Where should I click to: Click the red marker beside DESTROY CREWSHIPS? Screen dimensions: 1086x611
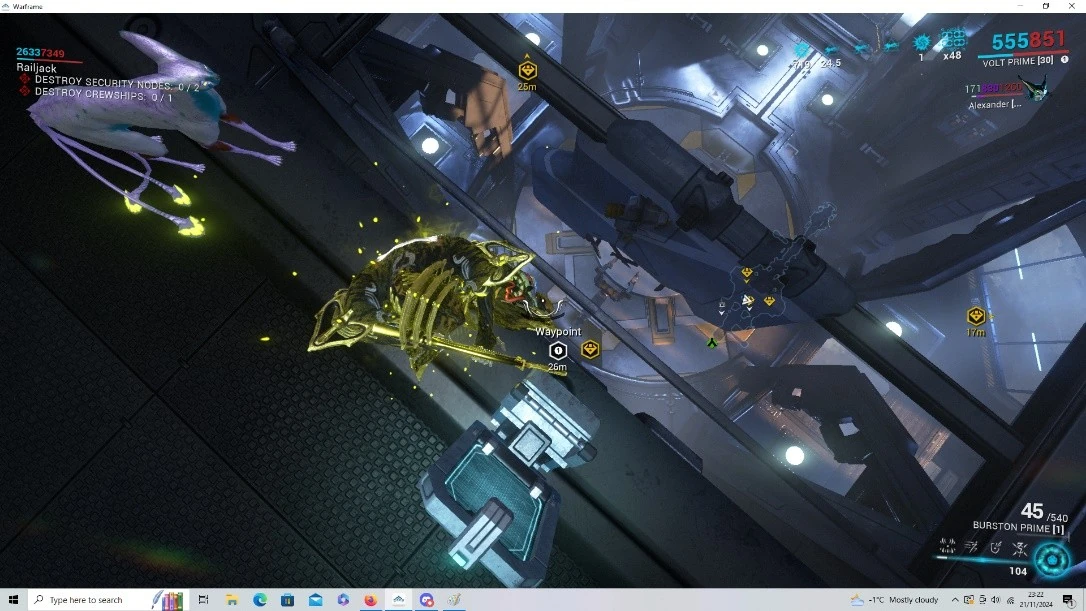pos(25,91)
